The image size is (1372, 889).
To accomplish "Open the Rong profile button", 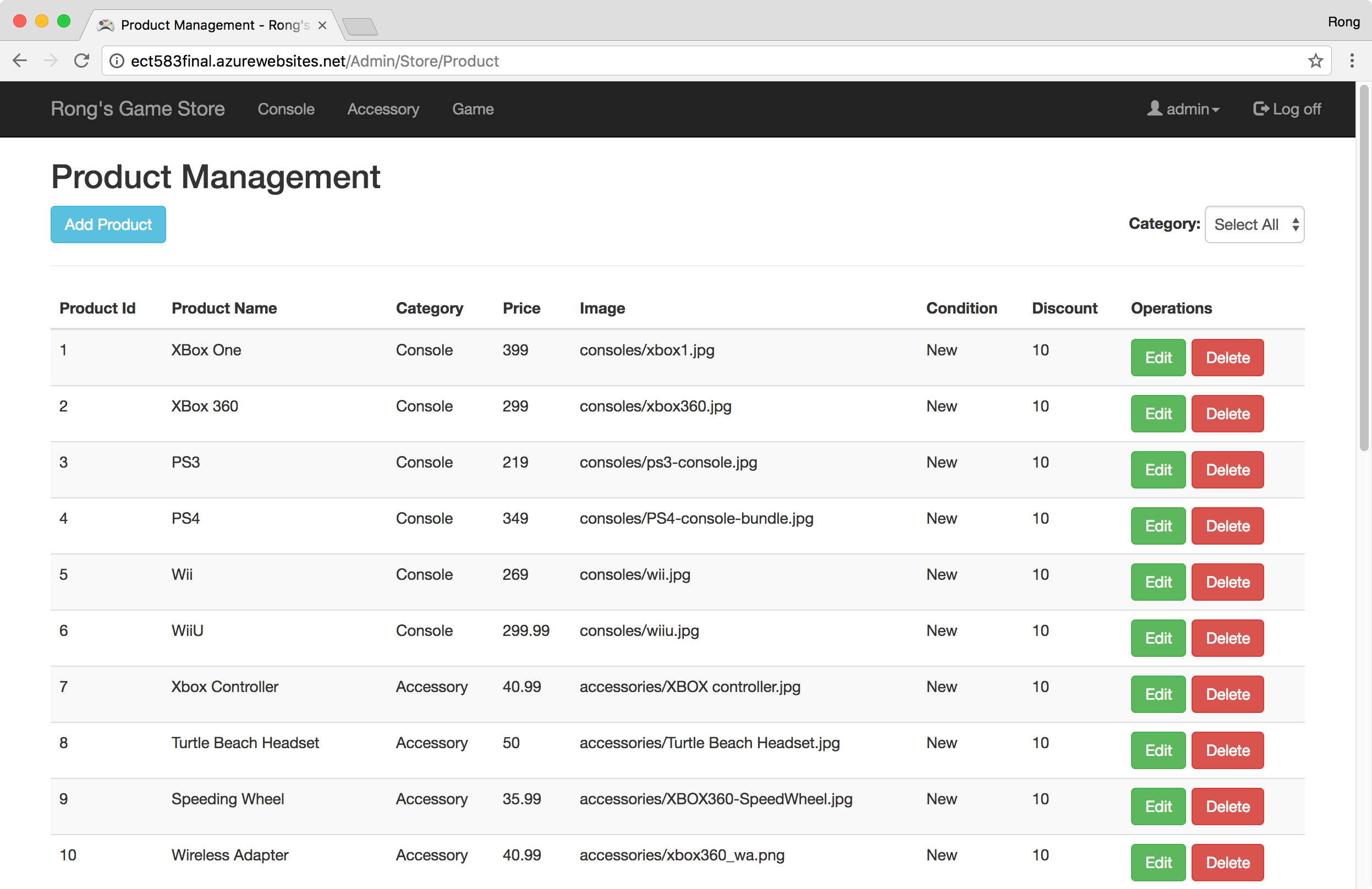I will [1343, 22].
